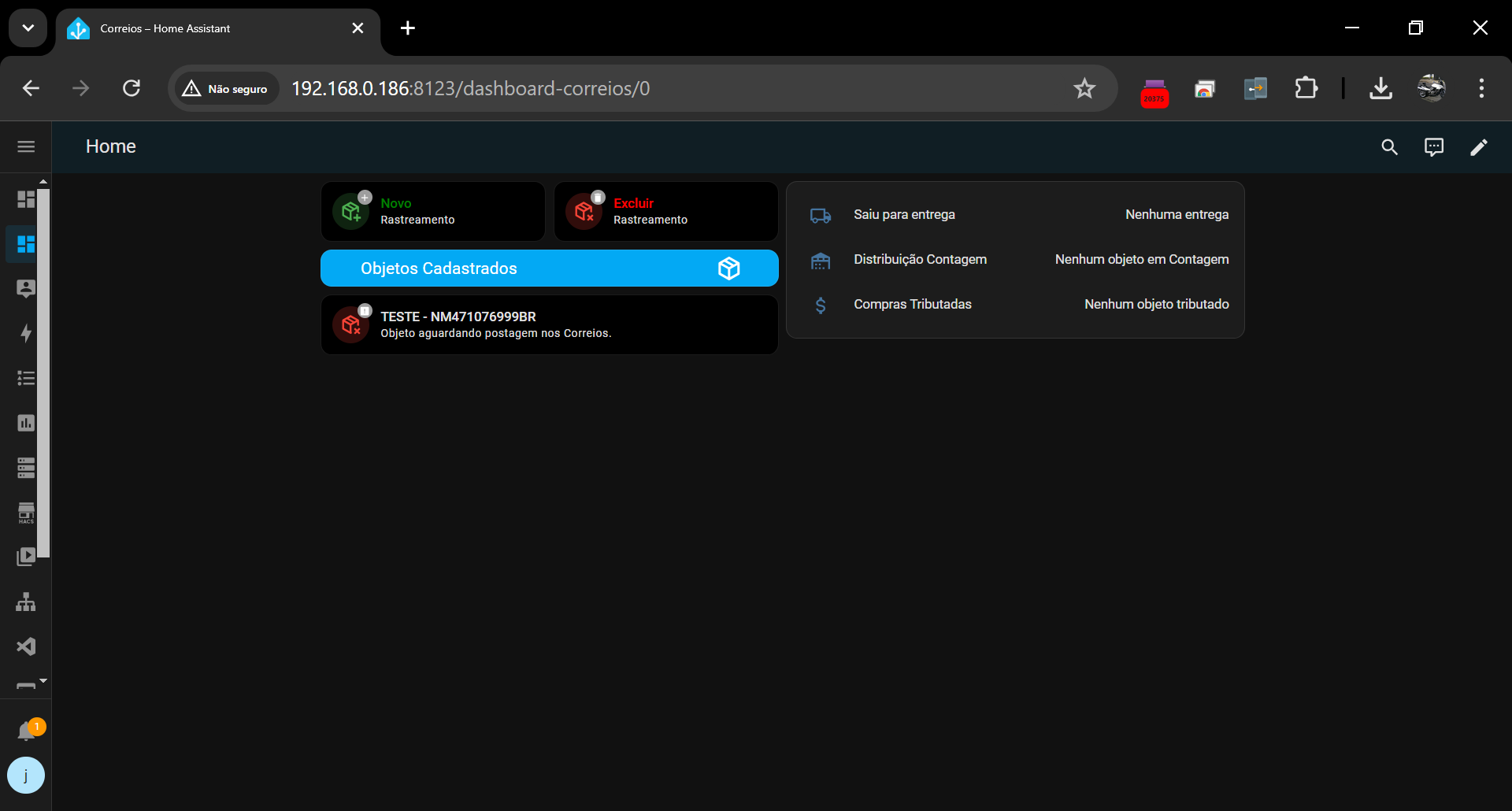Open the tab search dropdown arrow
The image size is (1512, 811).
[28, 28]
